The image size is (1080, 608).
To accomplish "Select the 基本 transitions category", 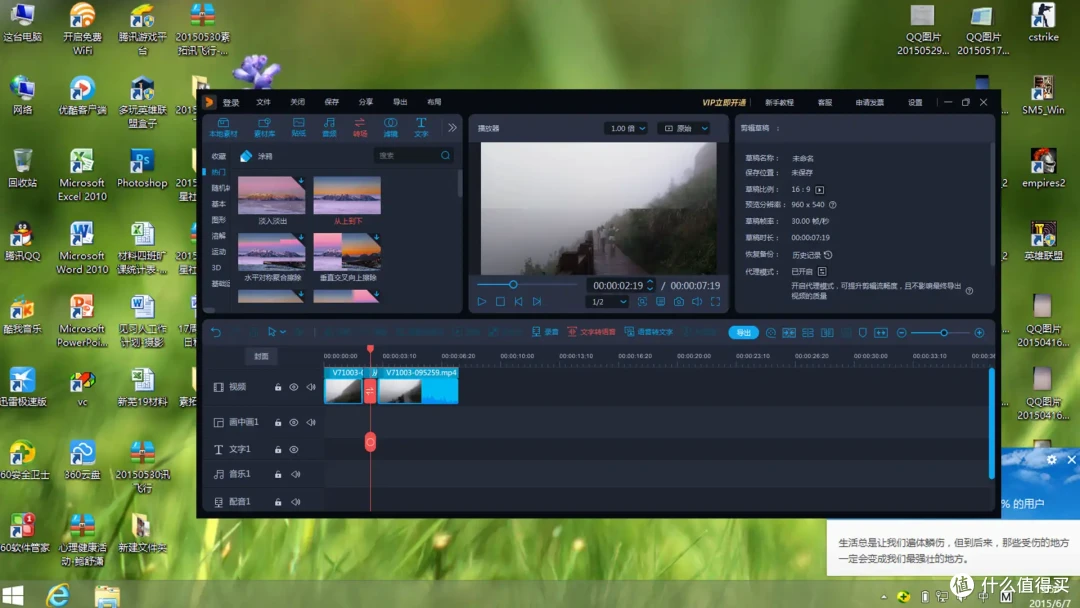I will pyautogui.click(x=218, y=204).
